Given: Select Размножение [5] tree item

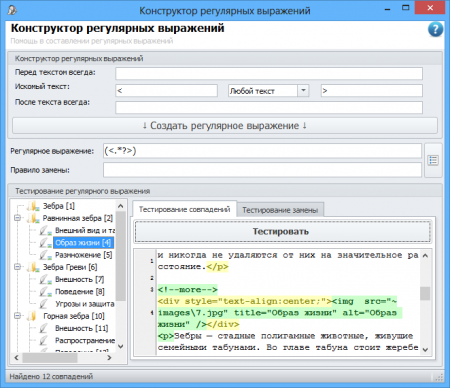Looking at the screenshot, I should coord(84,255).
